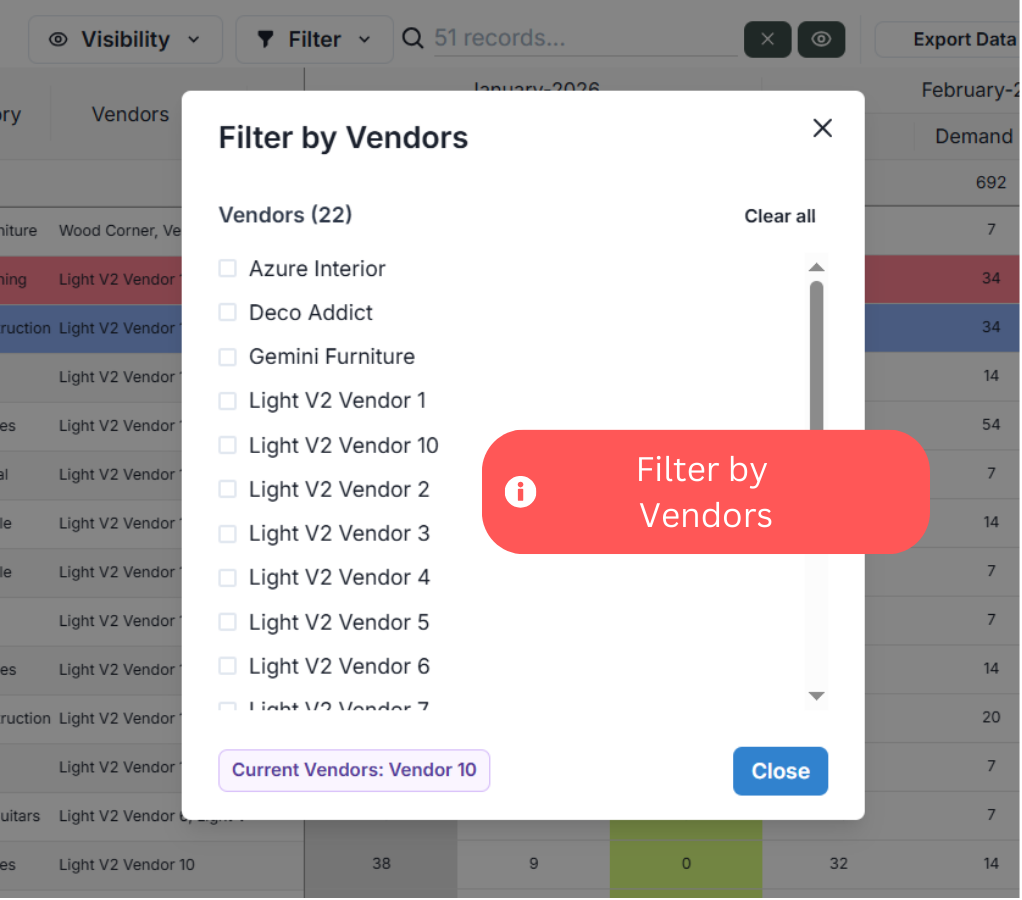Click the magnifier search icon

(412, 39)
